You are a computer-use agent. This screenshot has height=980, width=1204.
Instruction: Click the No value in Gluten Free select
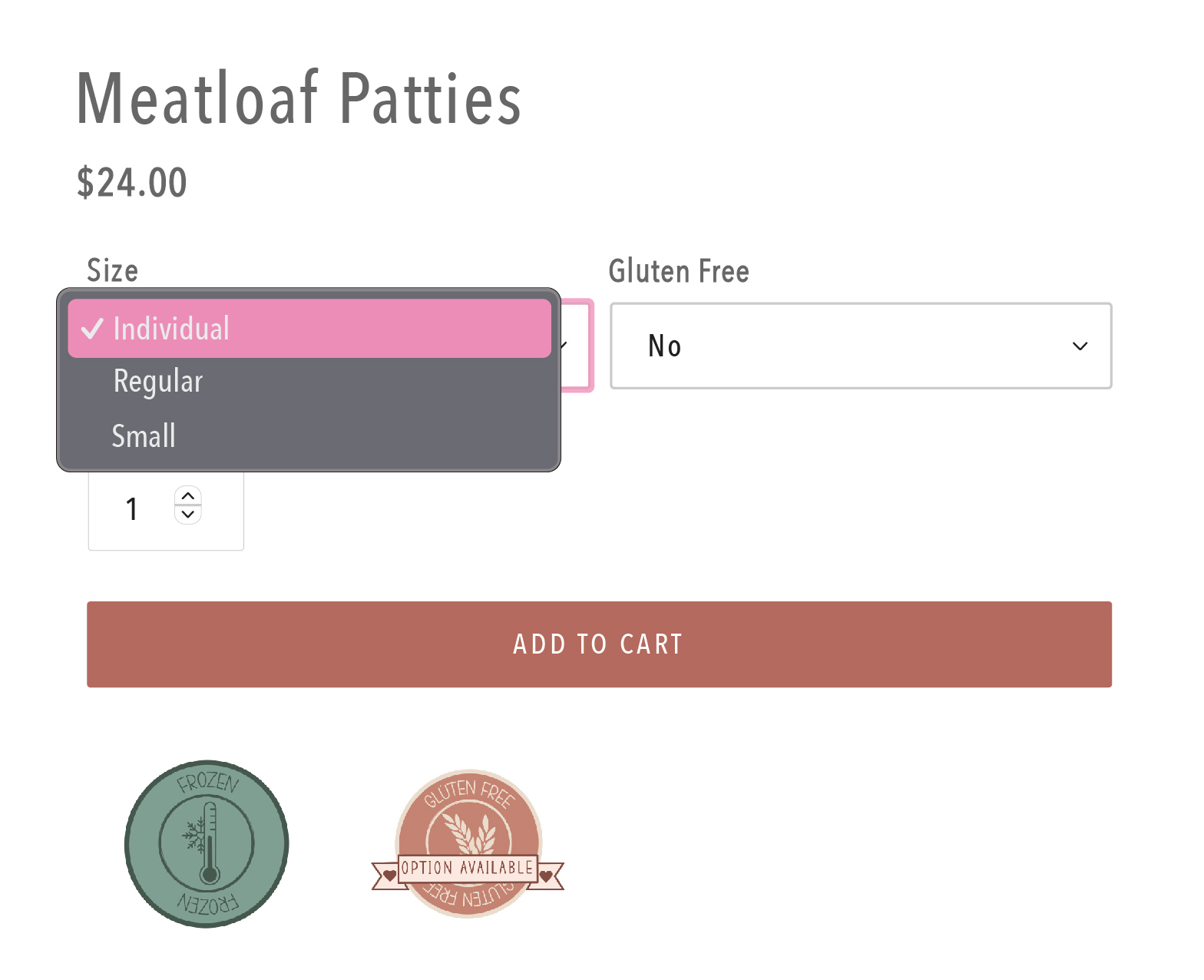(x=665, y=346)
